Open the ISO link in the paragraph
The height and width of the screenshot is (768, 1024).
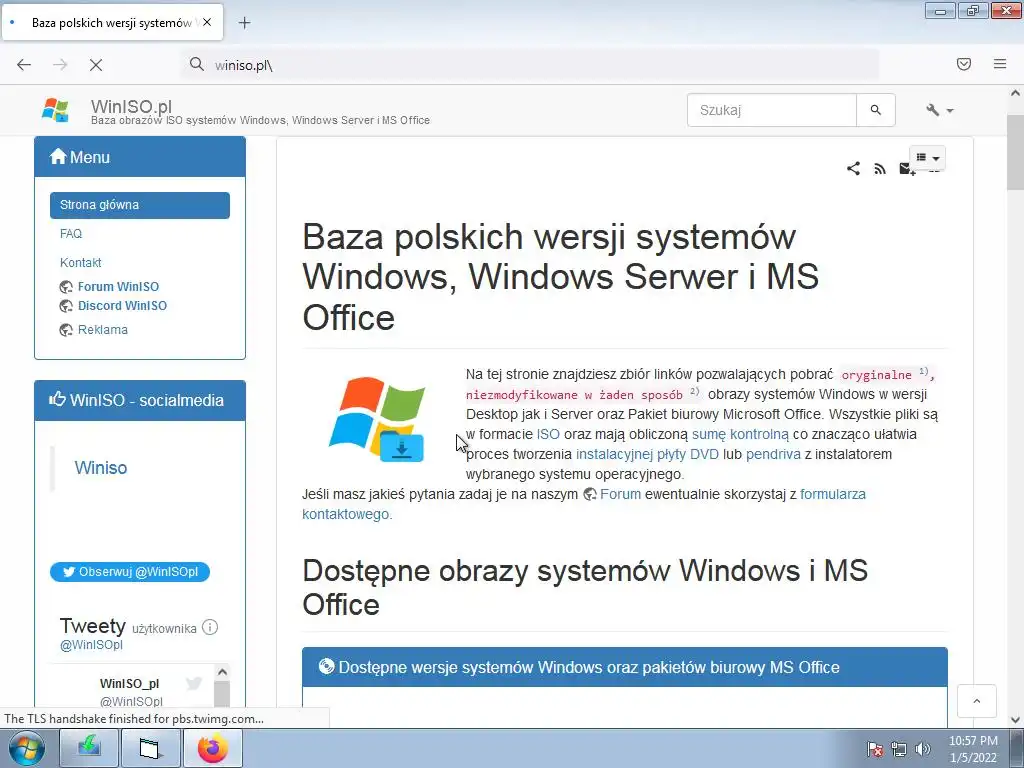coord(548,434)
